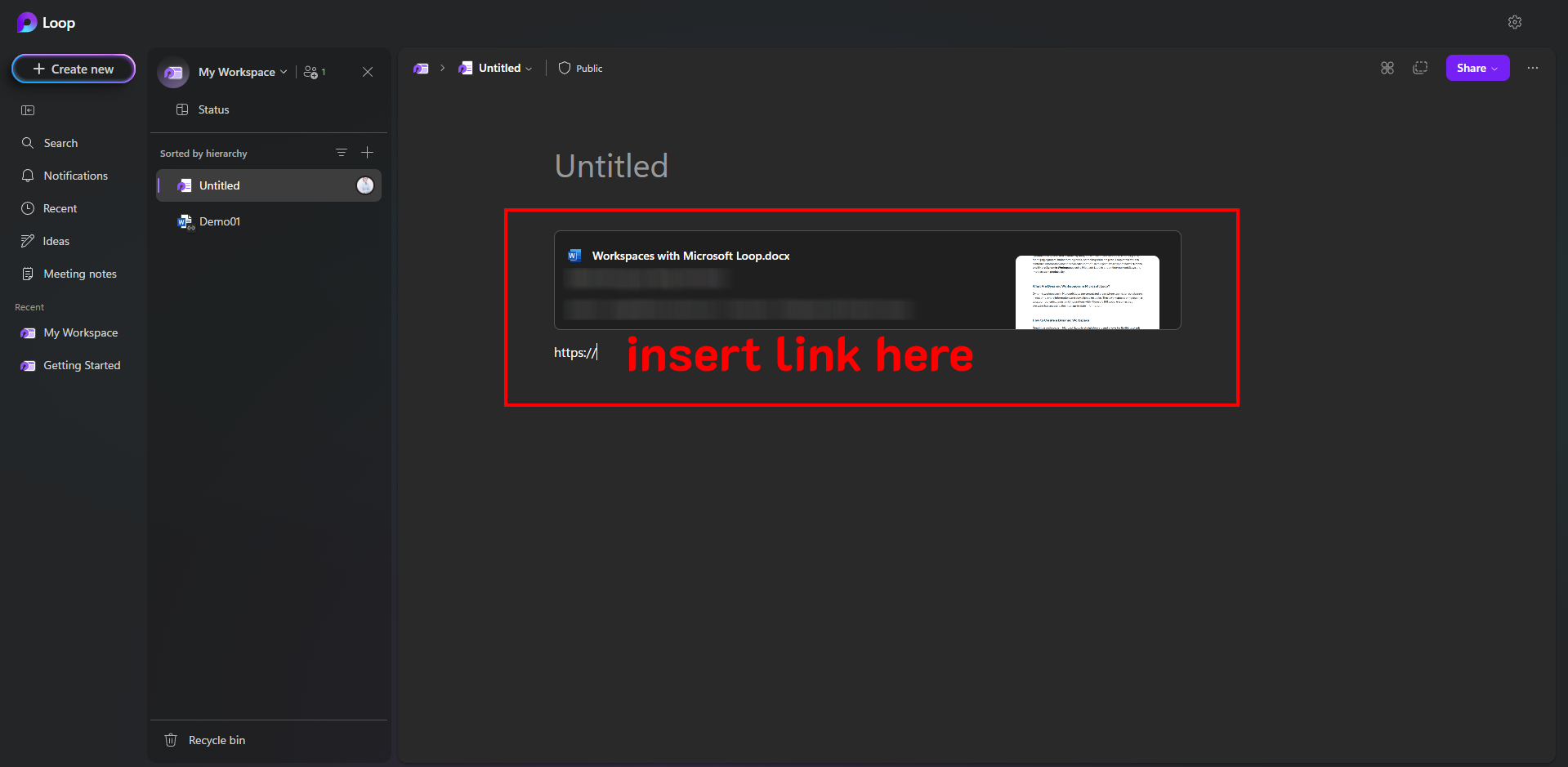
Task: Open the settings gear
Action: 1515,22
